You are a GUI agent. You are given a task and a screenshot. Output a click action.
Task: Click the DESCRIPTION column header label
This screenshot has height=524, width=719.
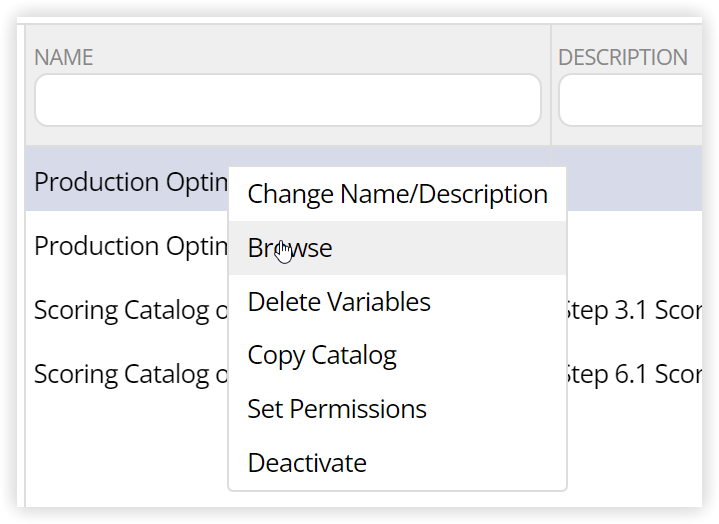623,58
